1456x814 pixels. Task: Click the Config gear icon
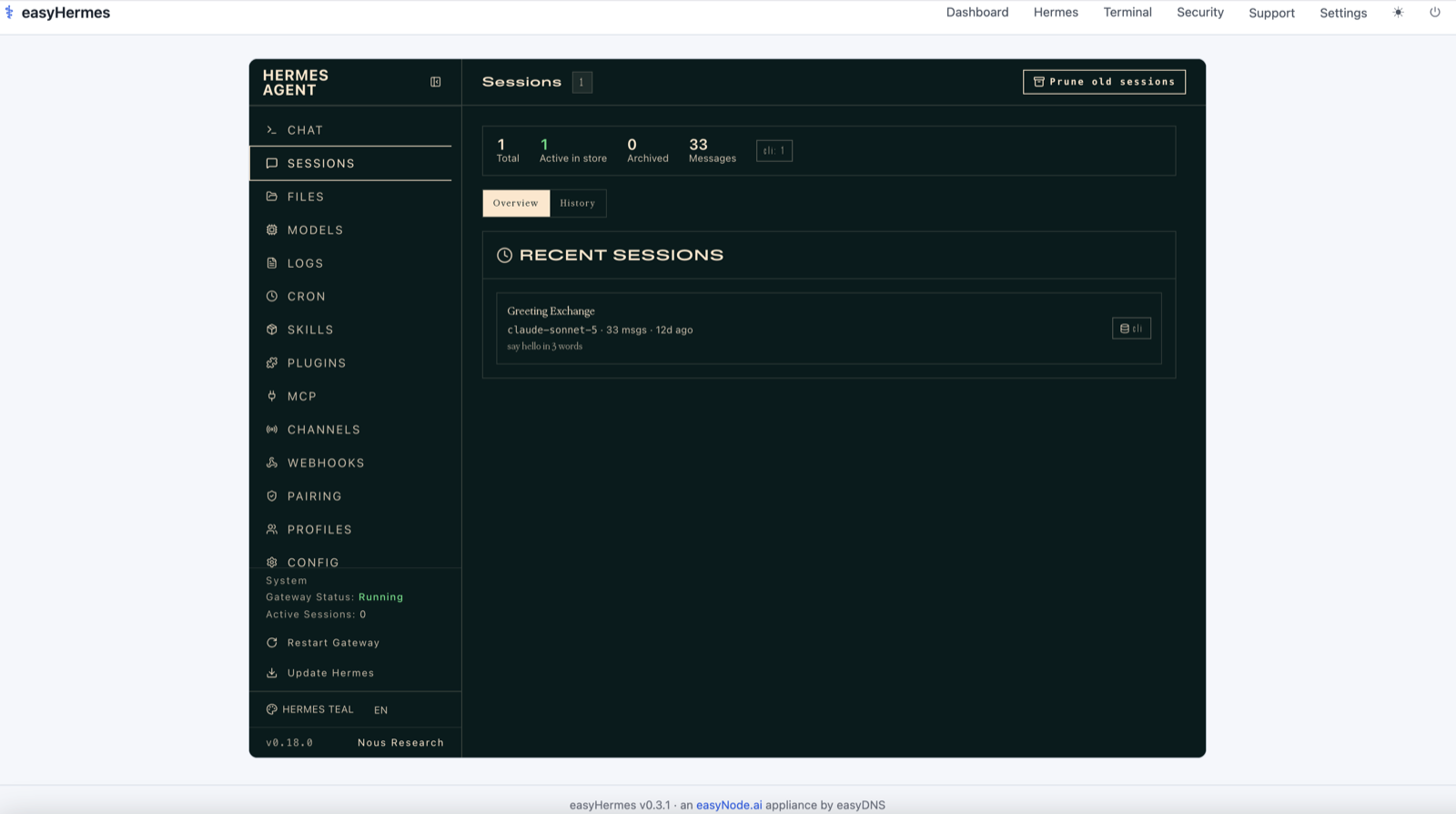coord(271,563)
